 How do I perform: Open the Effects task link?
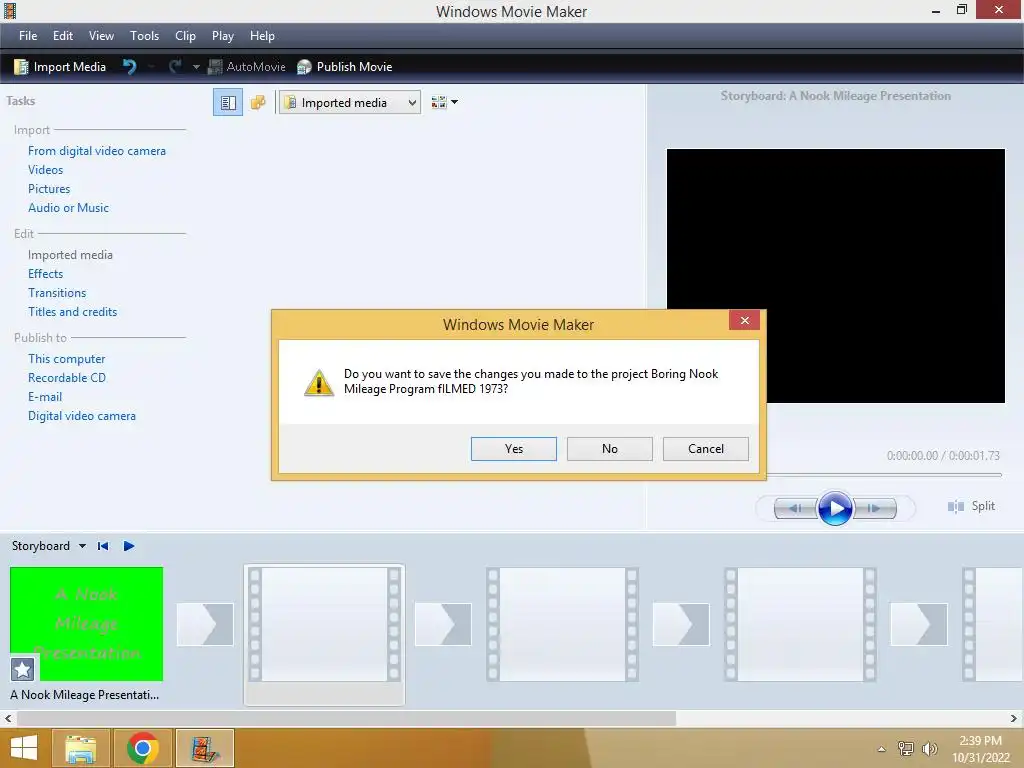46,274
